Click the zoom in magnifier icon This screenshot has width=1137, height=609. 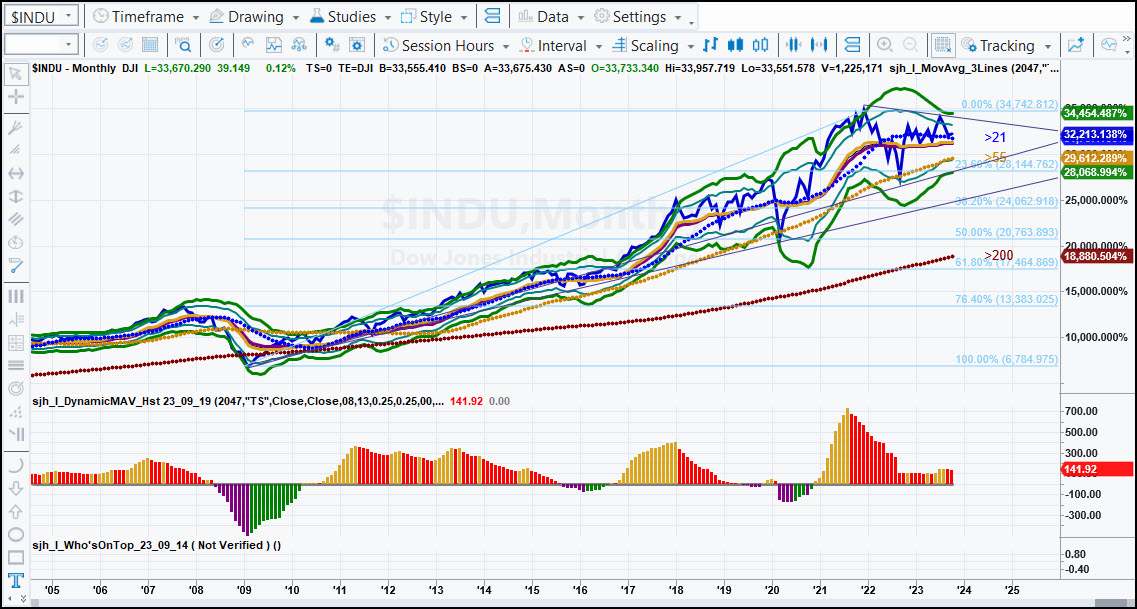coord(885,45)
